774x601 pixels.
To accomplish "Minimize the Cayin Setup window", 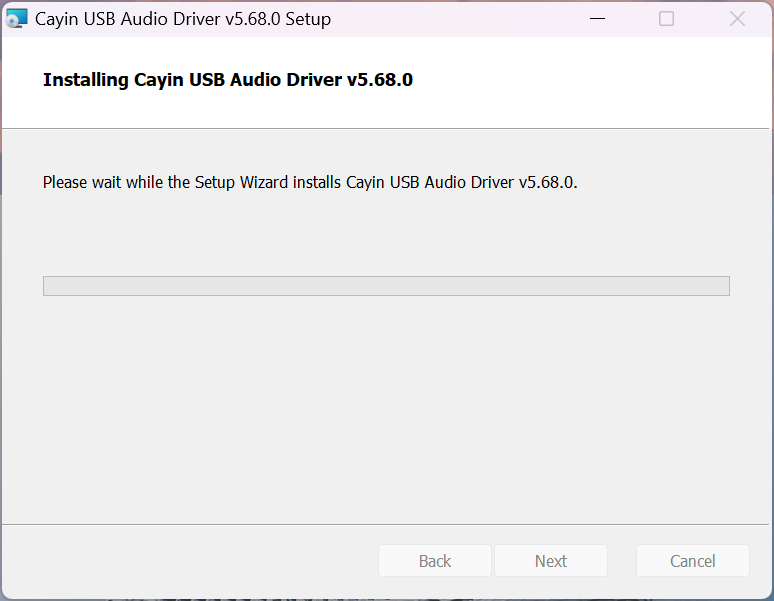I will pos(597,19).
